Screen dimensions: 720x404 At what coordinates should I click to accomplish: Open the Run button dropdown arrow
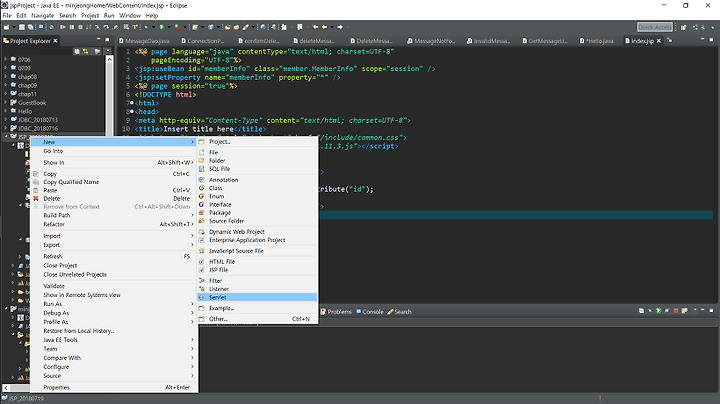point(168,27)
